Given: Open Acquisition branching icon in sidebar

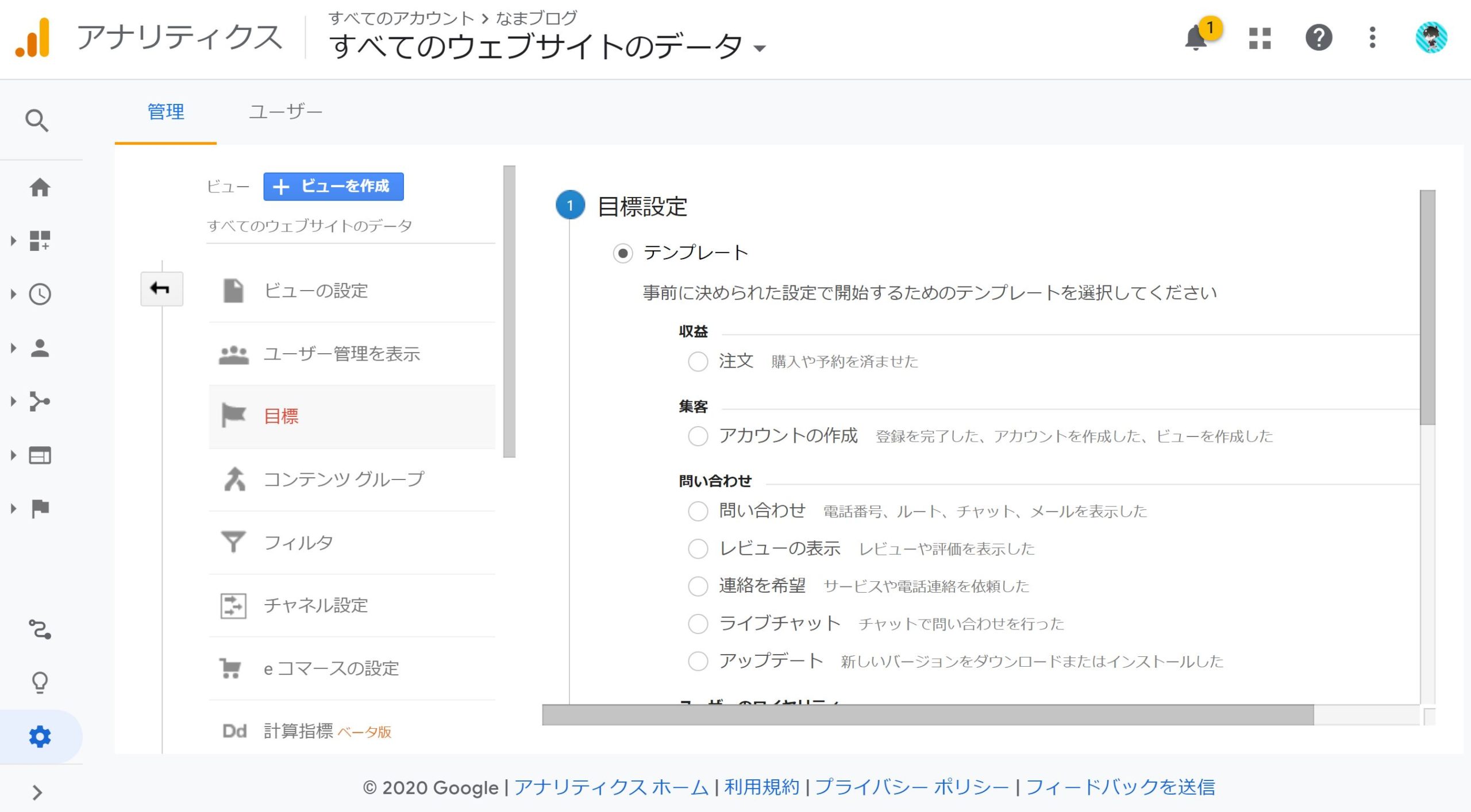Looking at the screenshot, I should click(x=40, y=401).
